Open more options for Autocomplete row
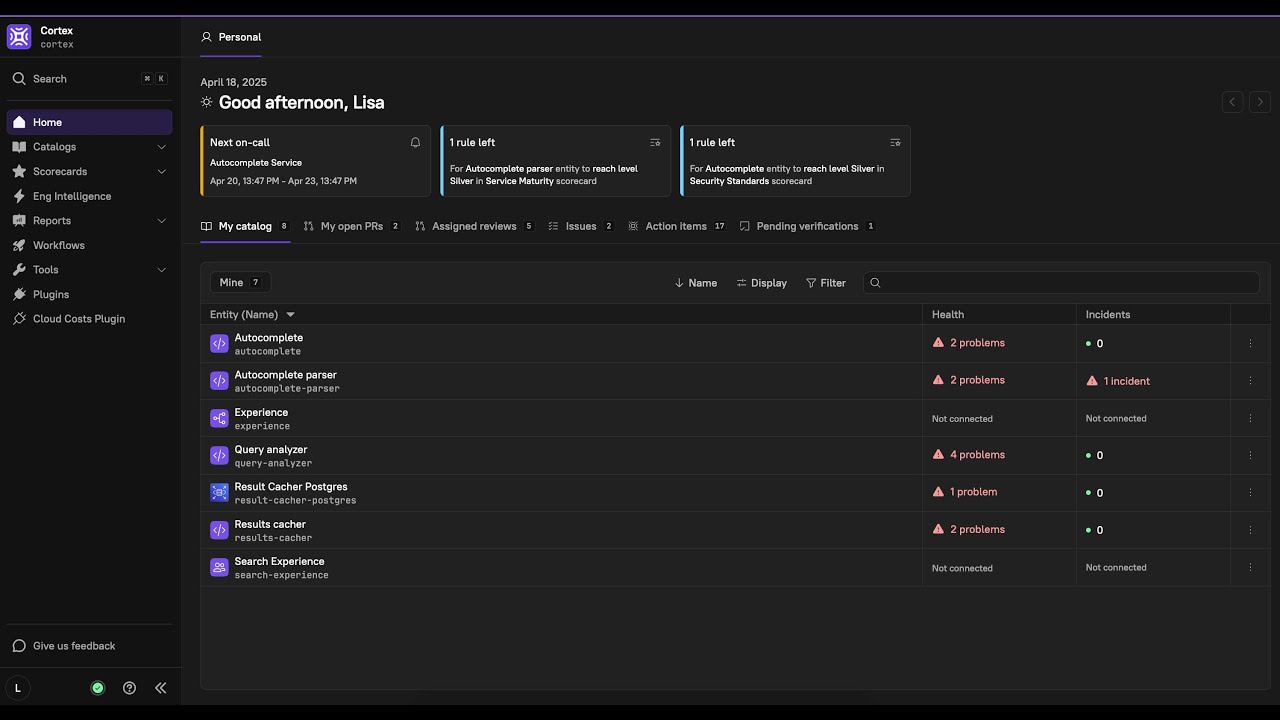Screen dimensions: 1280x720 click(x=1250, y=343)
